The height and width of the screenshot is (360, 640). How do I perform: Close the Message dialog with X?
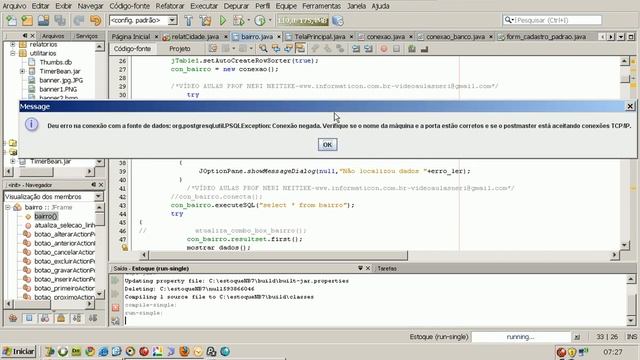[630, 106]
